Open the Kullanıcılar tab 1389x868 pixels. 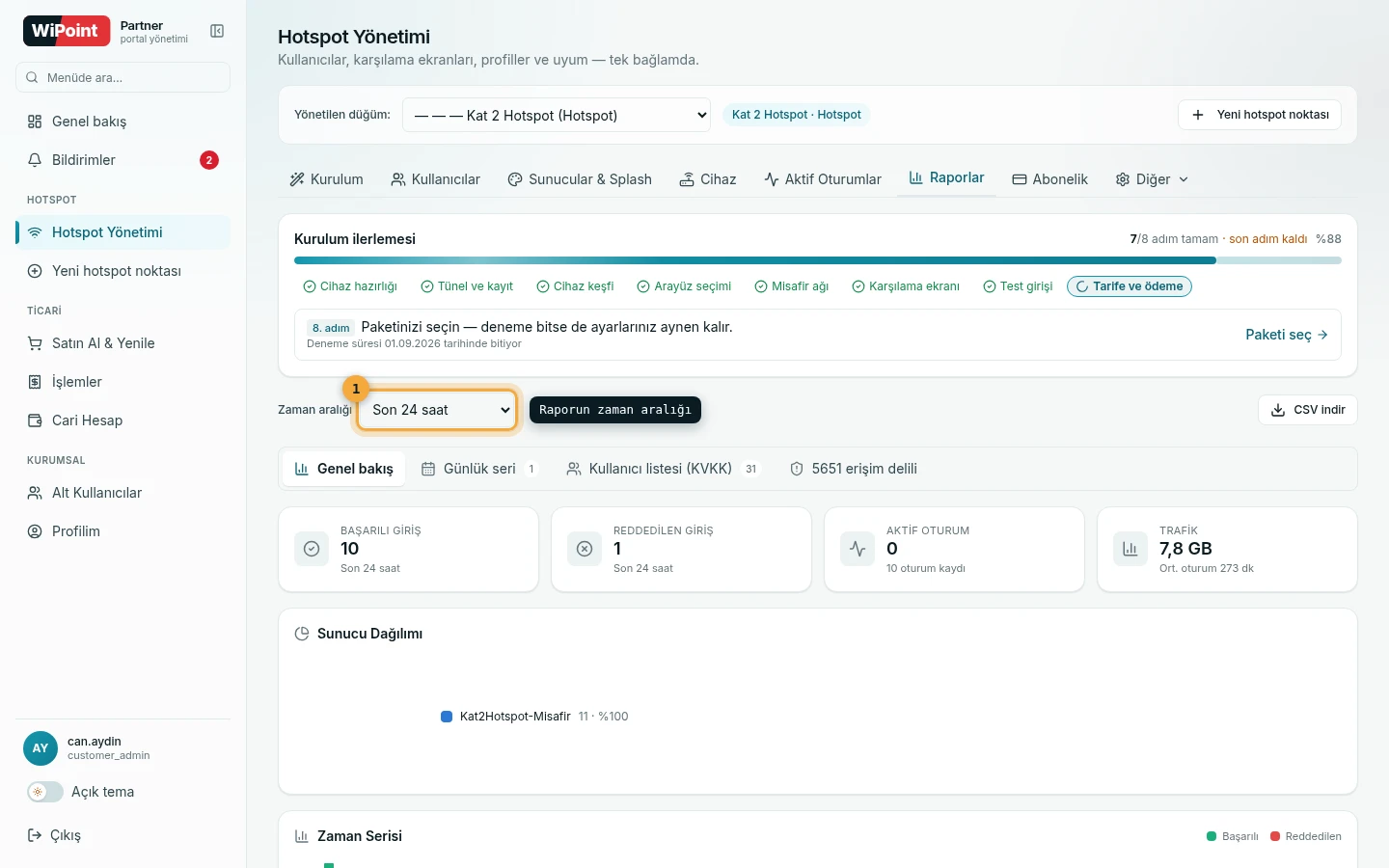(435, 179)
